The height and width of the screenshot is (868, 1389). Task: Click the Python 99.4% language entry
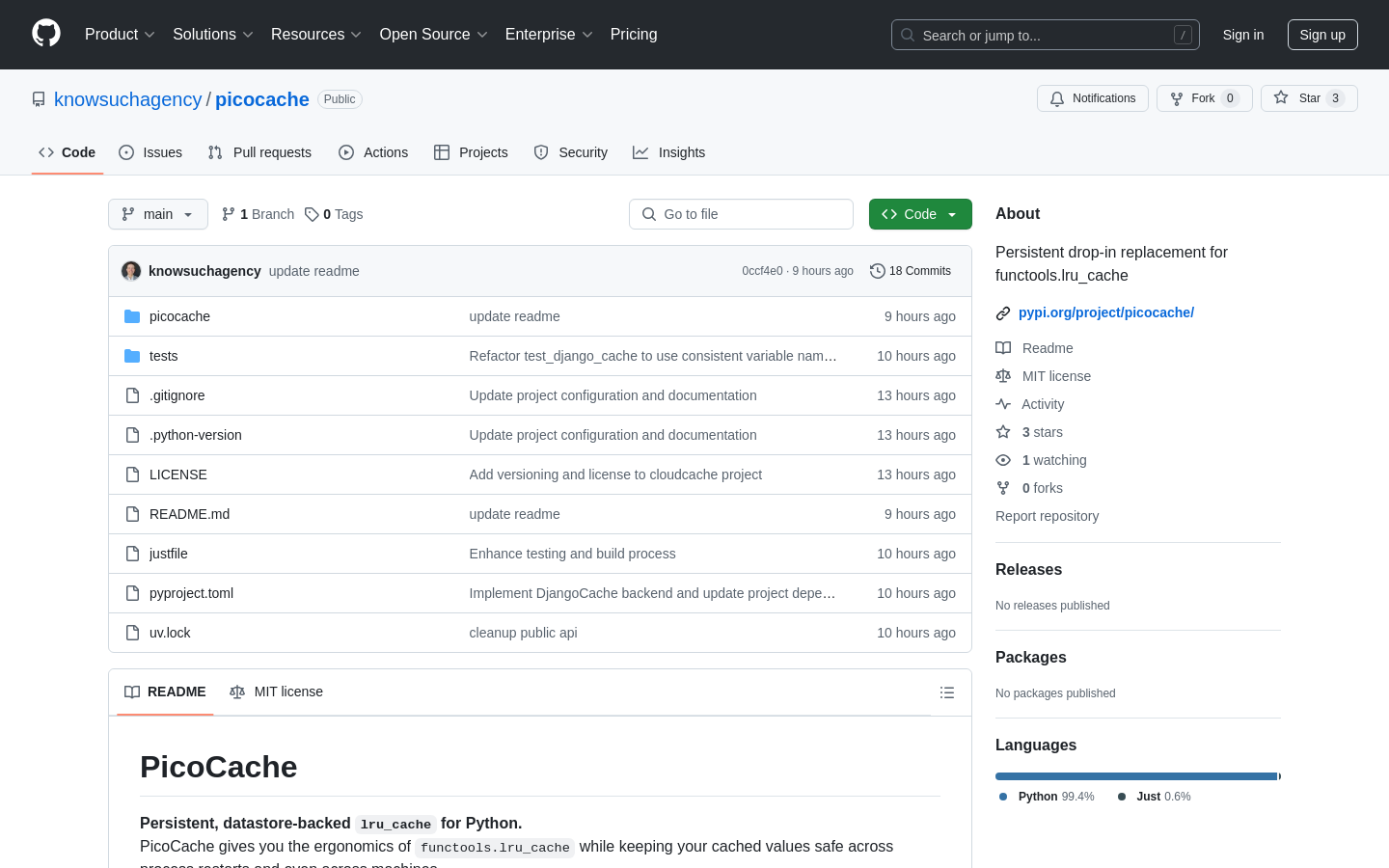[x=1047, y=797]
